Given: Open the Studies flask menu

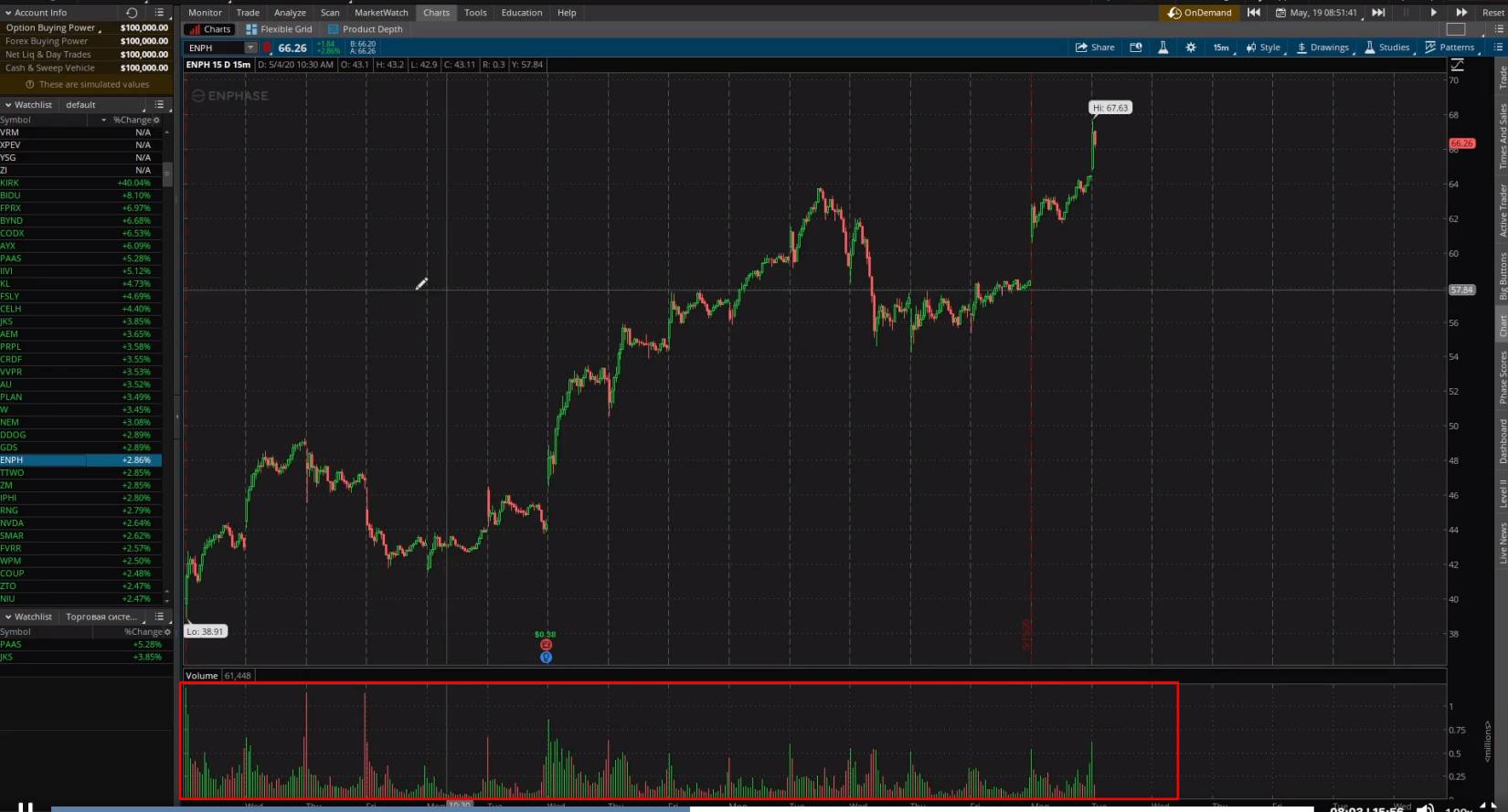Looking at the screenshot, I should tap(1386, 47).
